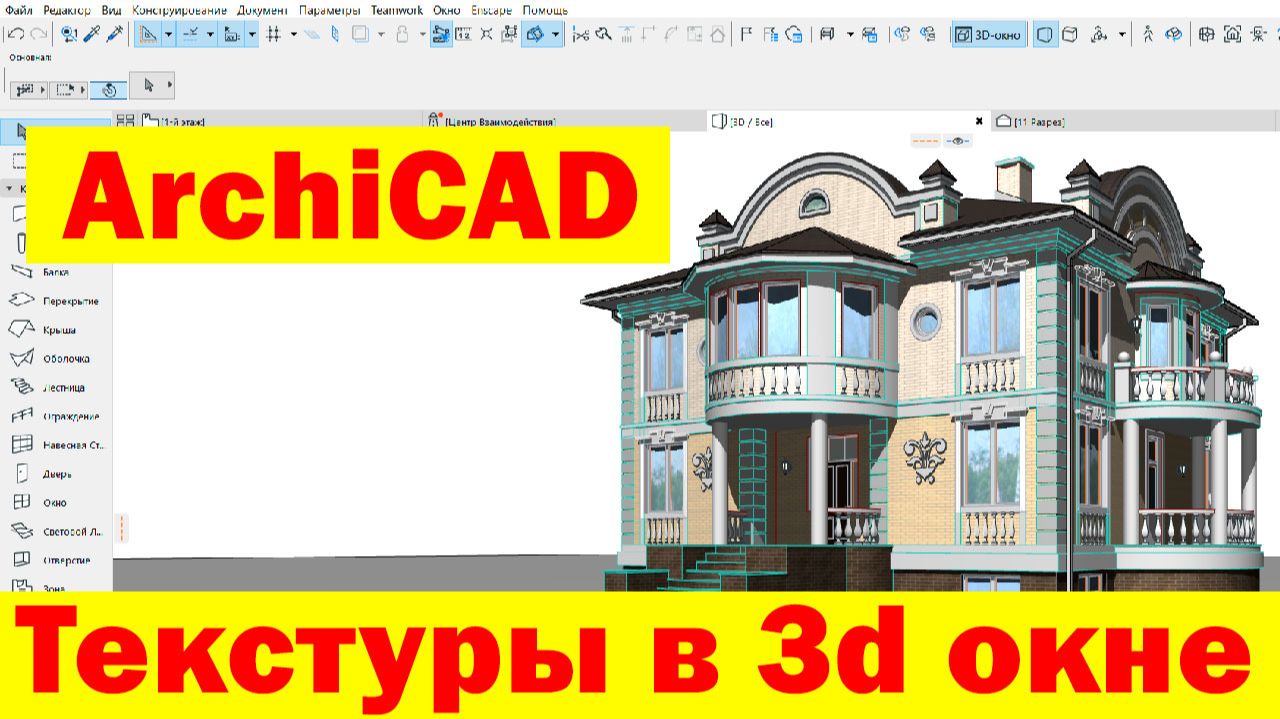Close the 3D / Все tab
This screenshot has height=719, width=1280.
[x=979, y=121]
